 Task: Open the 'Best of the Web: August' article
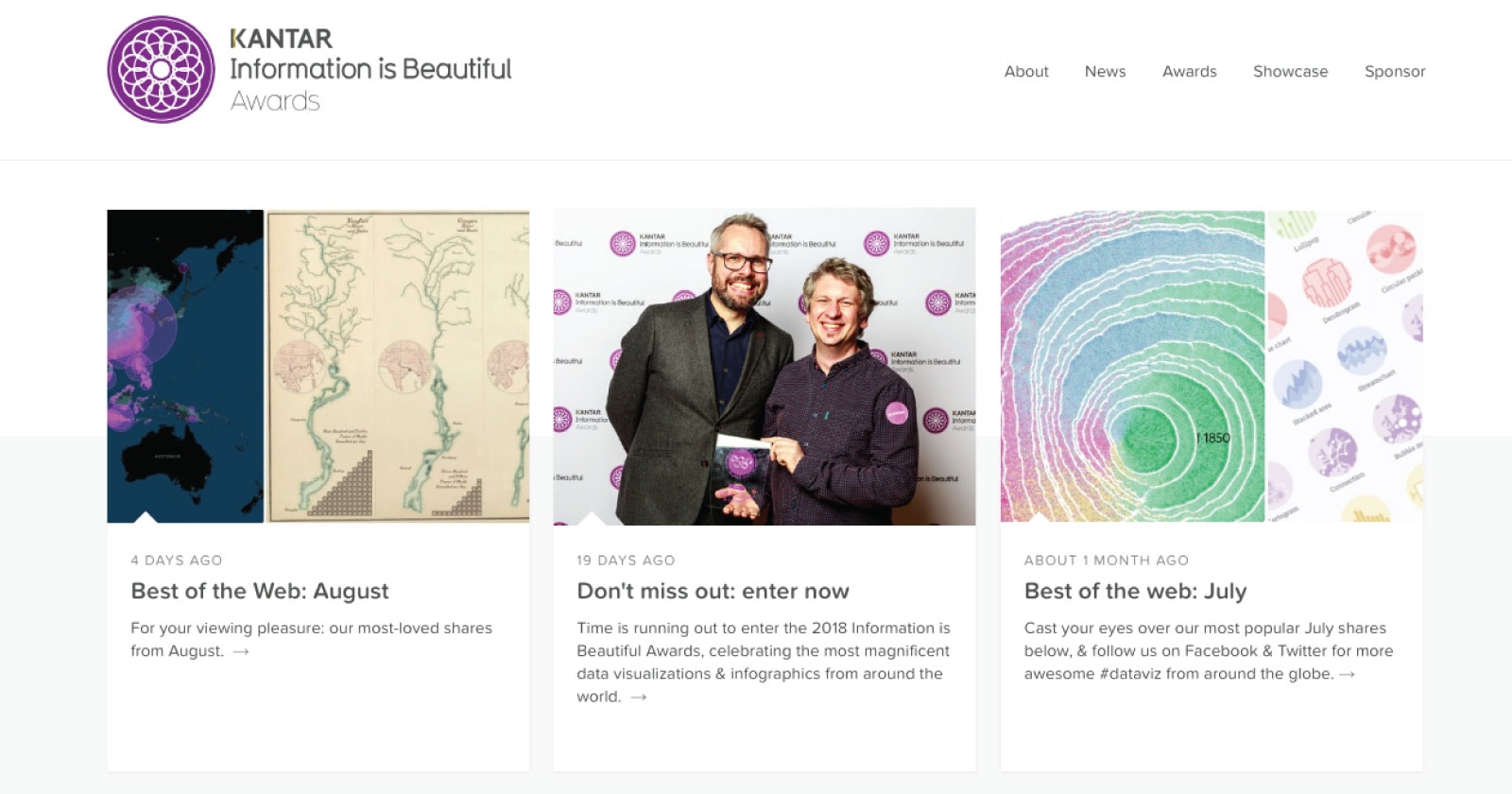(x=259, y=592)
